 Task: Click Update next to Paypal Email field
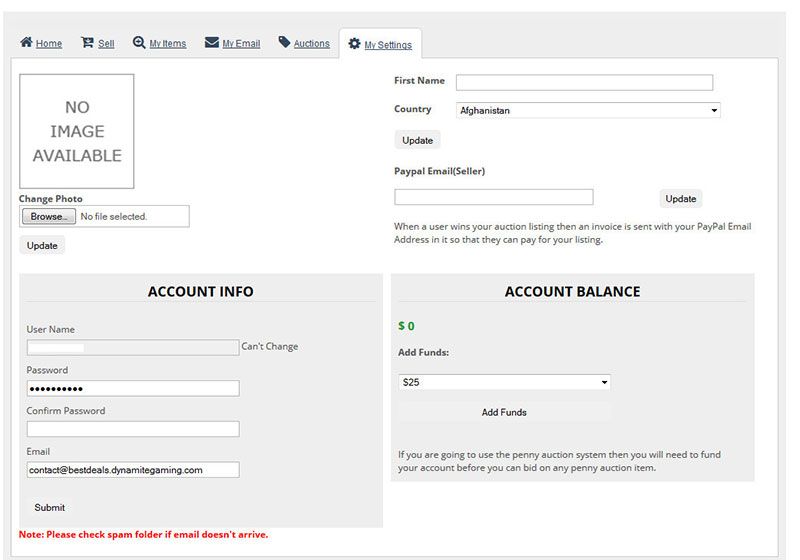(x=681, y=198)
